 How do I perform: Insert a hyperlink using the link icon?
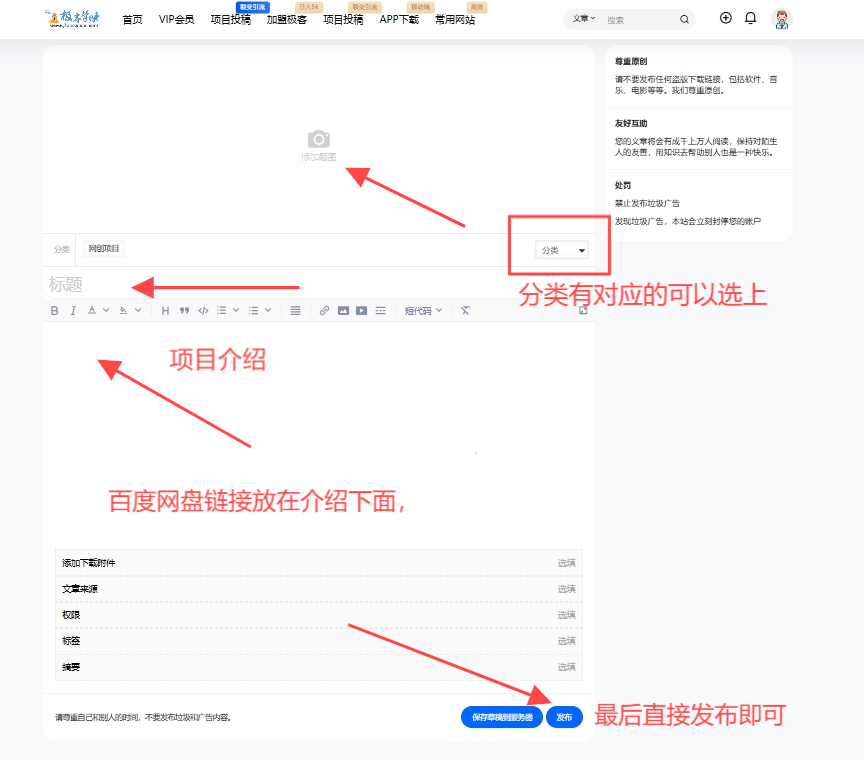click(323, 310)
